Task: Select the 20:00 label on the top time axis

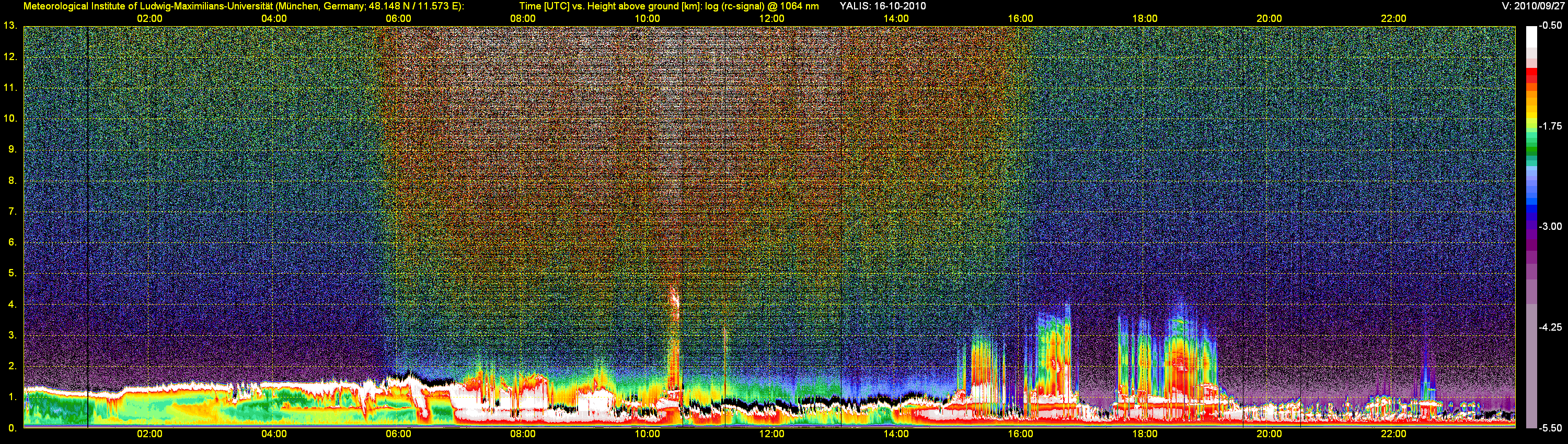Action: 1269,18
